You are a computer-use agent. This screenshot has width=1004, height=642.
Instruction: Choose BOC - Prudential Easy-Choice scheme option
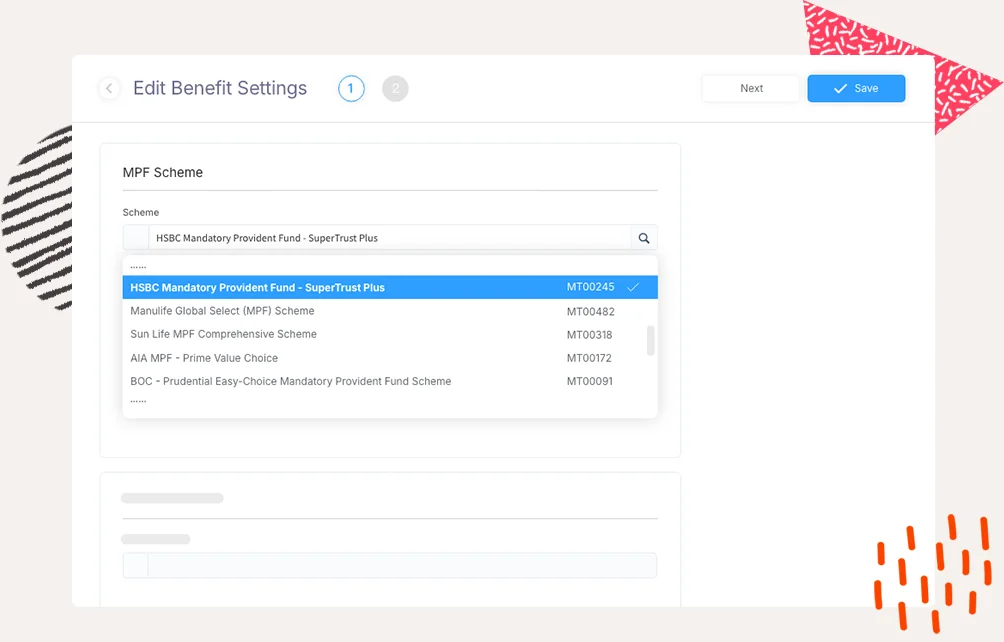coord(291,381)
